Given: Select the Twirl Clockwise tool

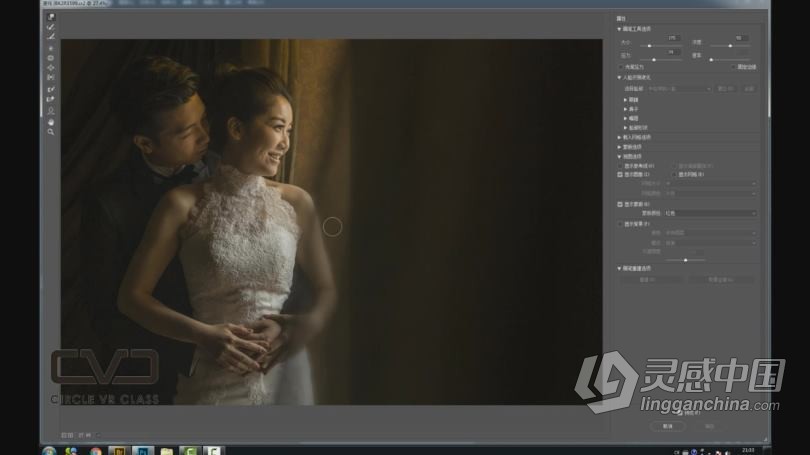Looking at the screenshot, I should [x=51, y=48].
